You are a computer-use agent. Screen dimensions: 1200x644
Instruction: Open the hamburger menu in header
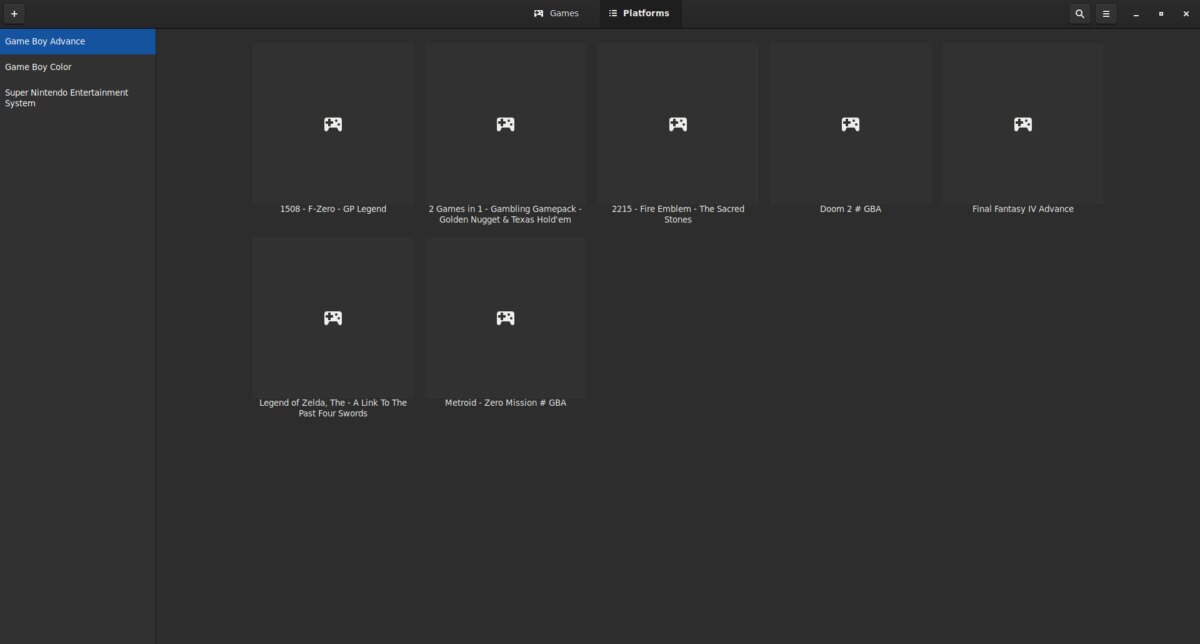[x=1106, y=14]
